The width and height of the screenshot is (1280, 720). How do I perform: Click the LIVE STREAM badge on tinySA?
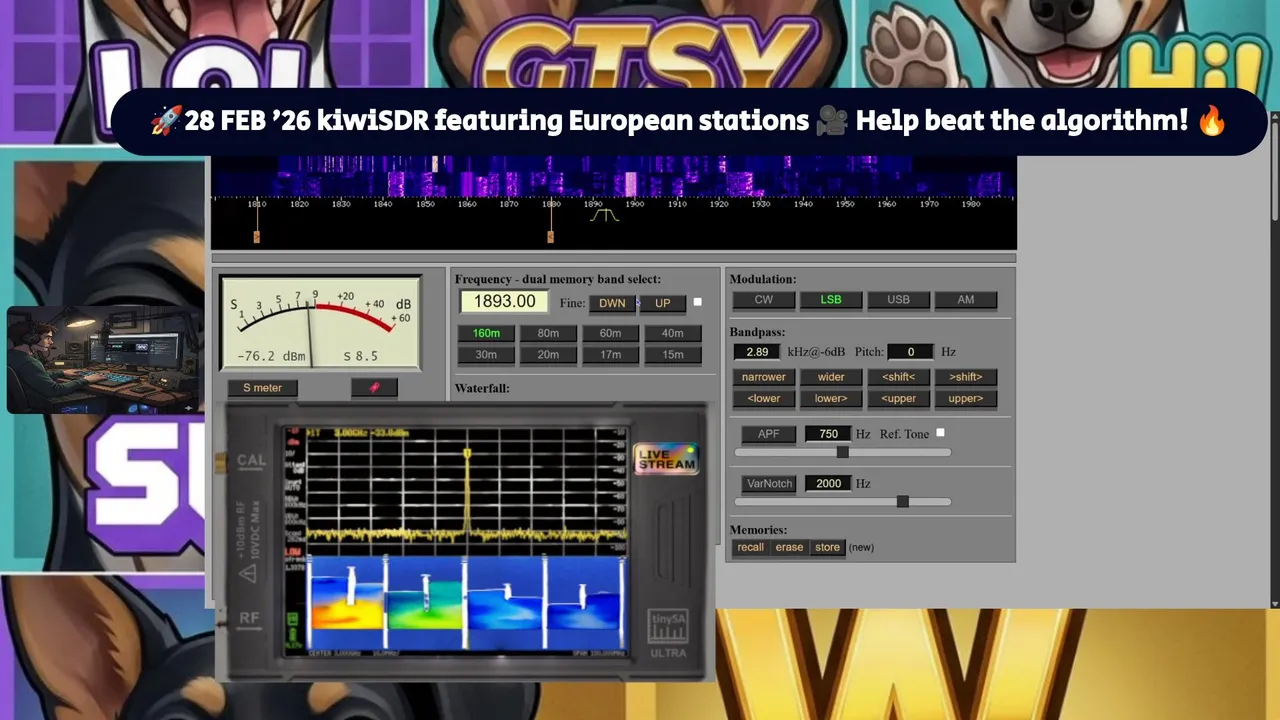click(x=666, y=459)
